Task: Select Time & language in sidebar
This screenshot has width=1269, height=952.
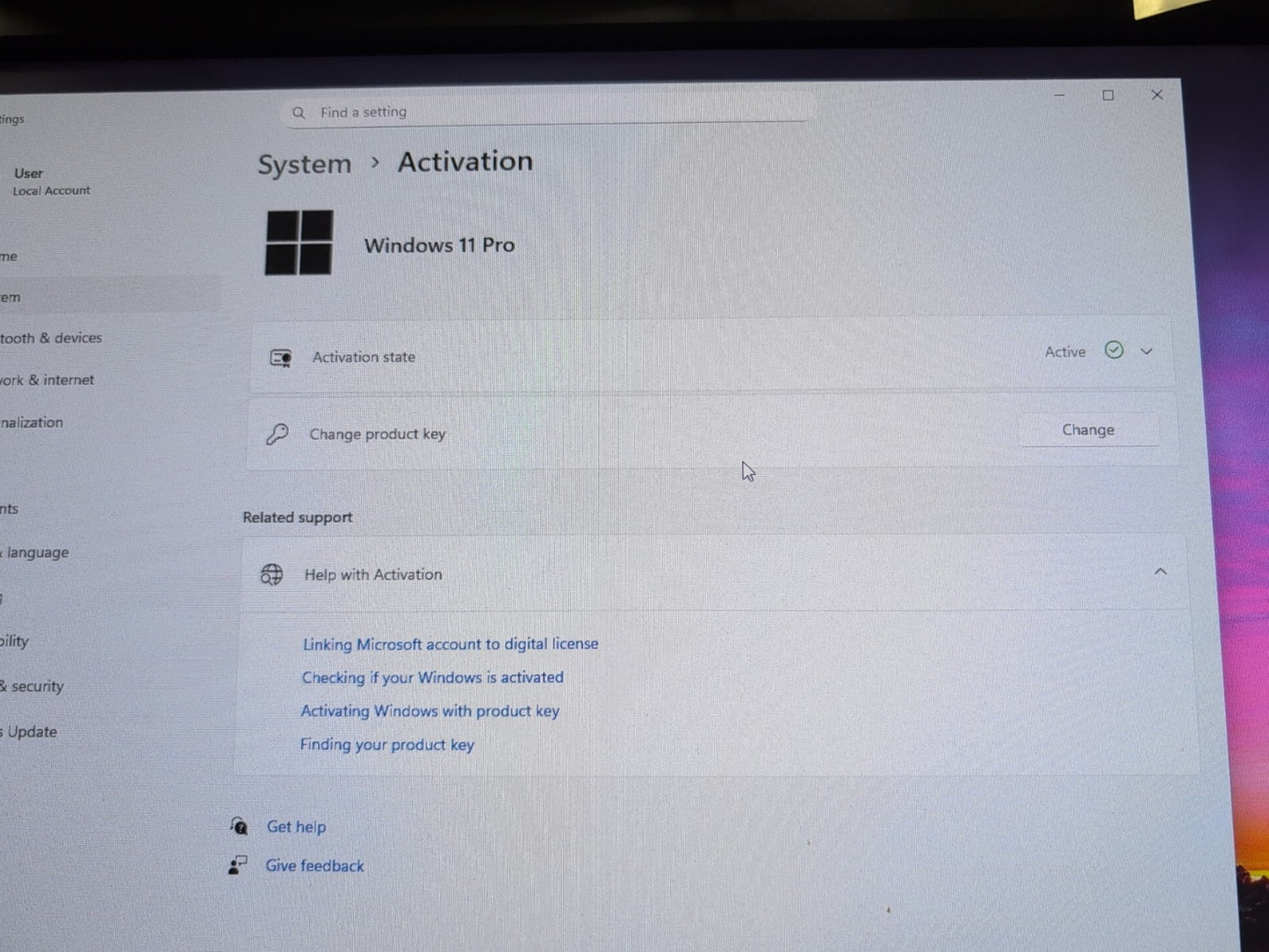Action: coord(35,552)
